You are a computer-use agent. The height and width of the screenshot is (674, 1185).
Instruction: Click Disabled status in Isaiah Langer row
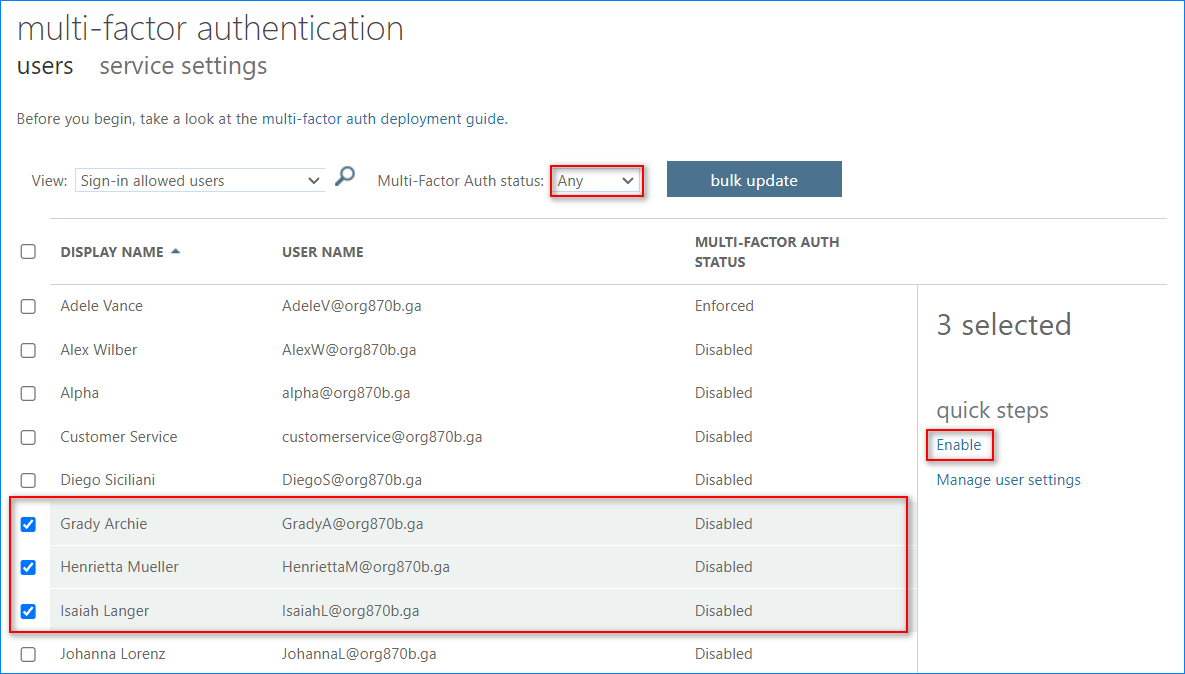click(723, 611)
